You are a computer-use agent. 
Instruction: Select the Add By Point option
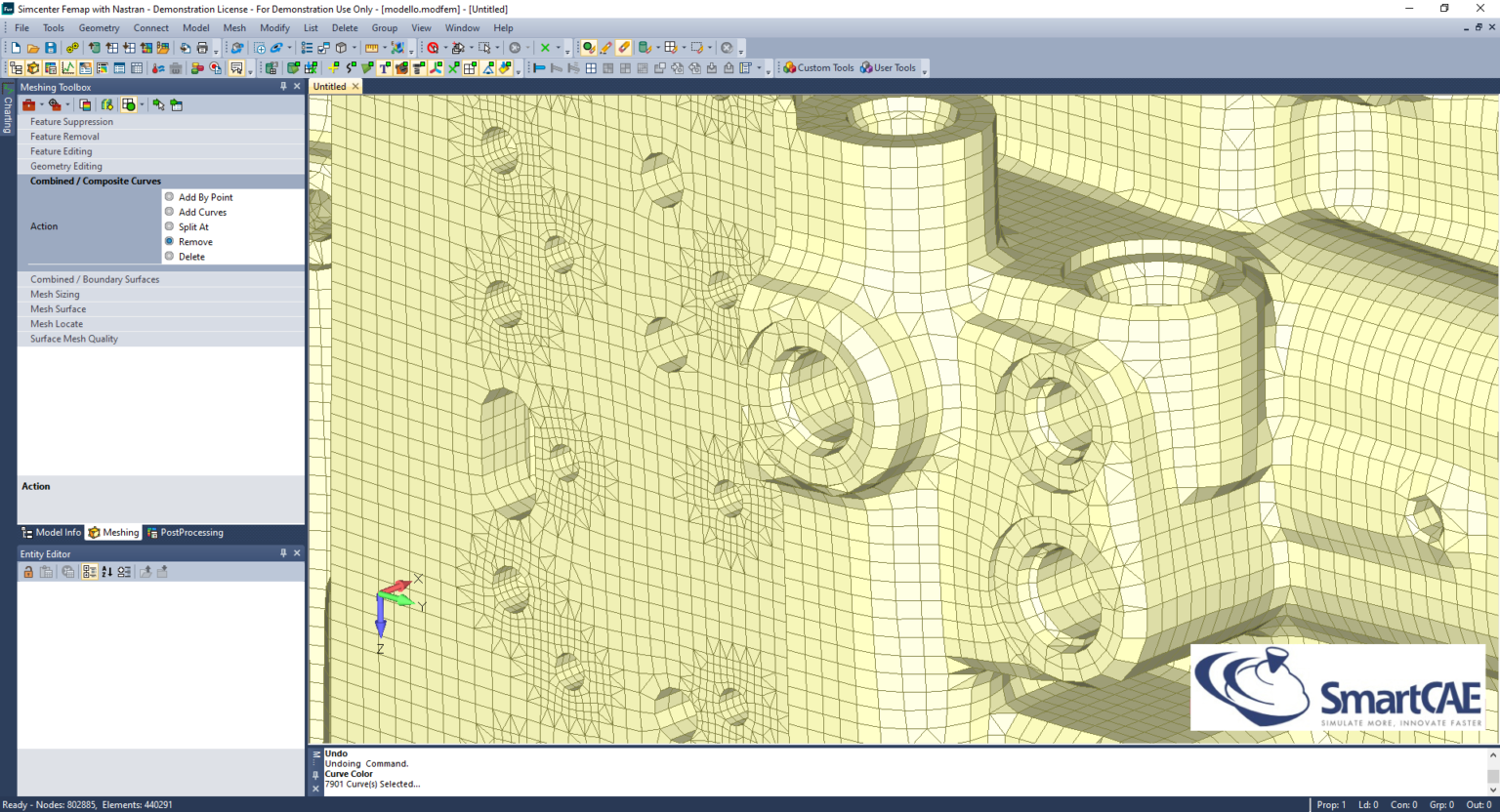click(x=170, y=197)
